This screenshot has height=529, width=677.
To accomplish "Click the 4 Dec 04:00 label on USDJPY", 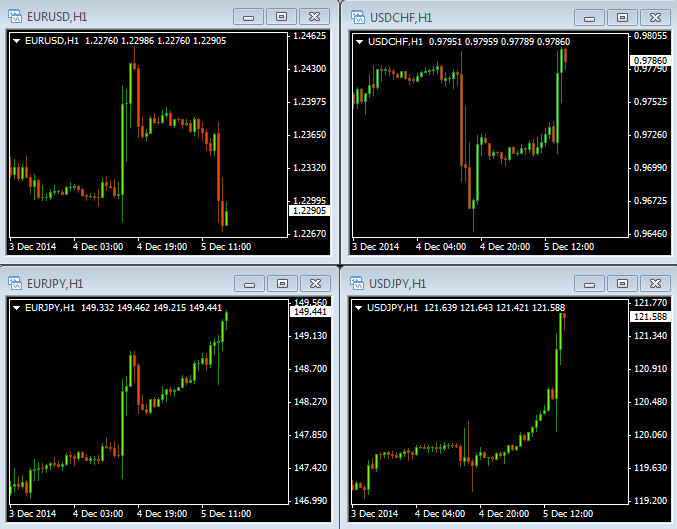I will (x=440, y=513).
